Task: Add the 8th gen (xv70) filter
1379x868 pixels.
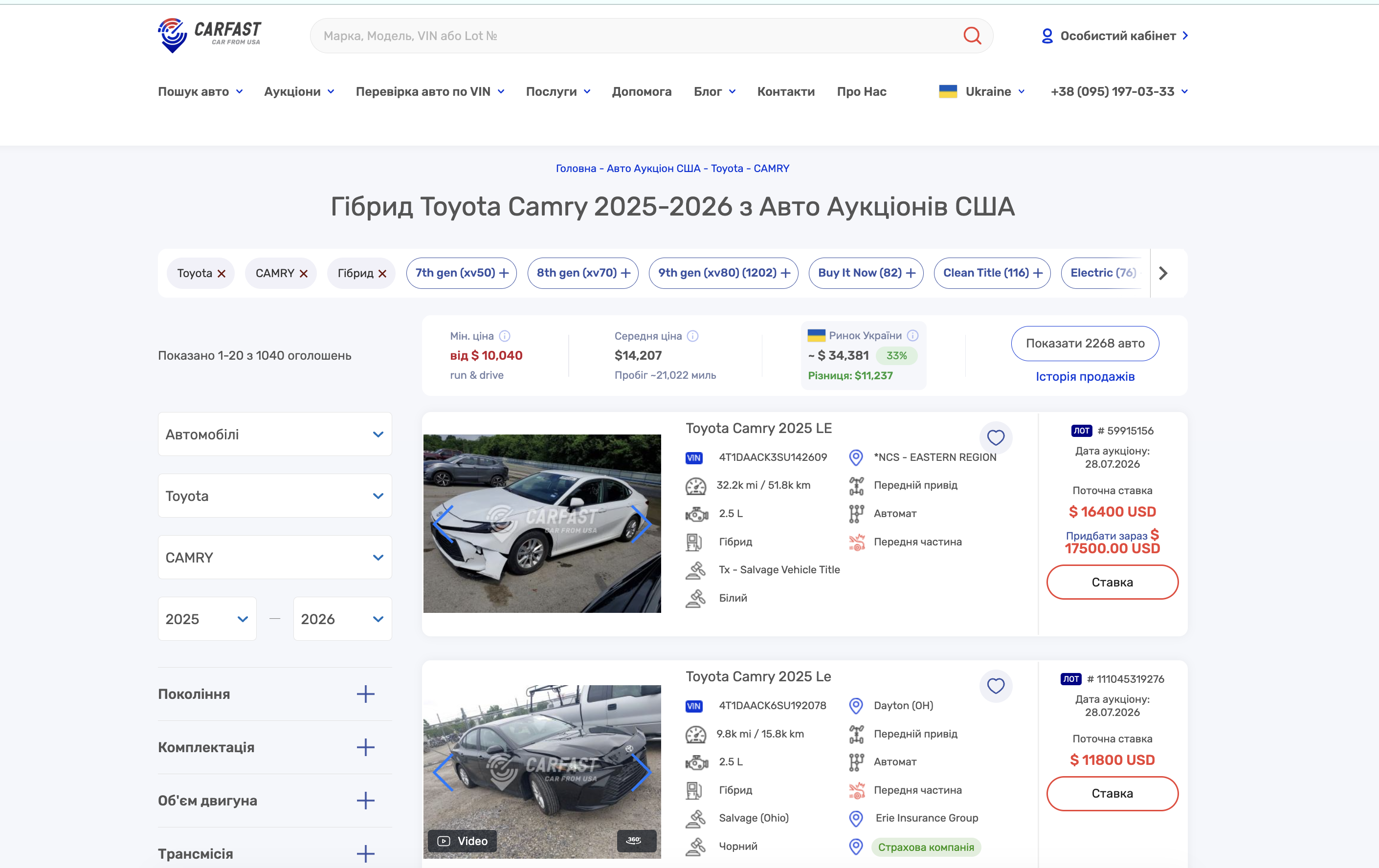Action: (x=583, y=273)
